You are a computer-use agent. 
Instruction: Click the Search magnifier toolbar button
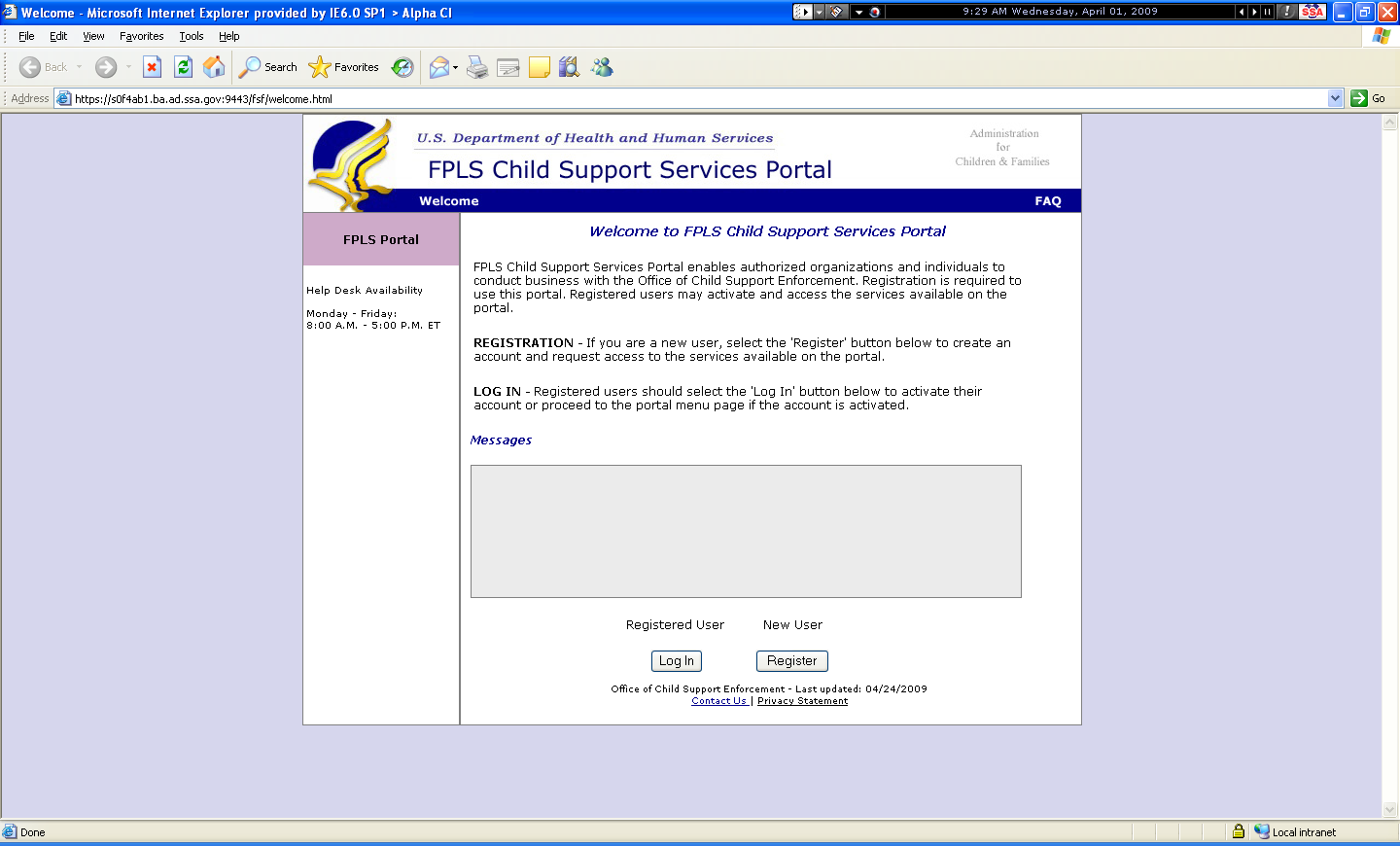coord(268,67)
